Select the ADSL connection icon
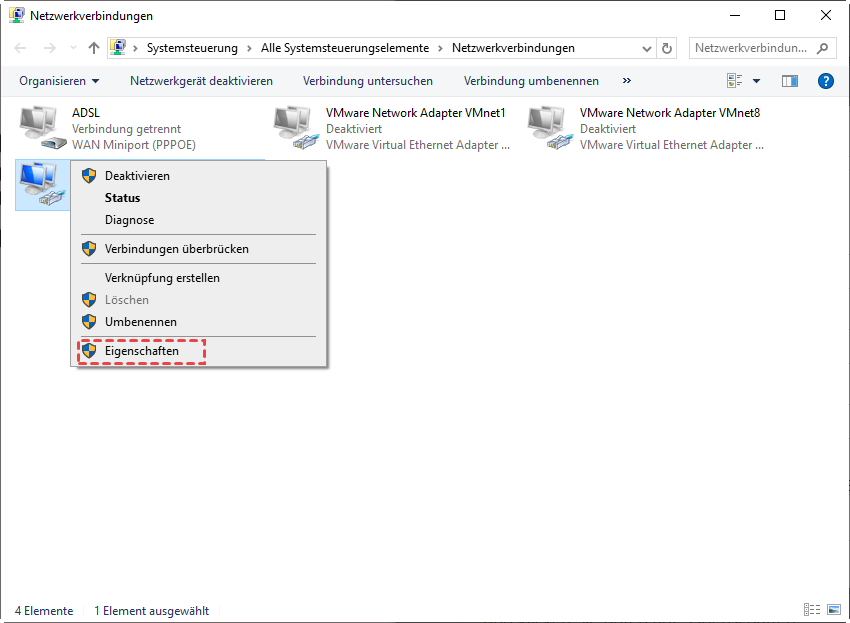This screenshot has width=850, height=623. [42, 128]
